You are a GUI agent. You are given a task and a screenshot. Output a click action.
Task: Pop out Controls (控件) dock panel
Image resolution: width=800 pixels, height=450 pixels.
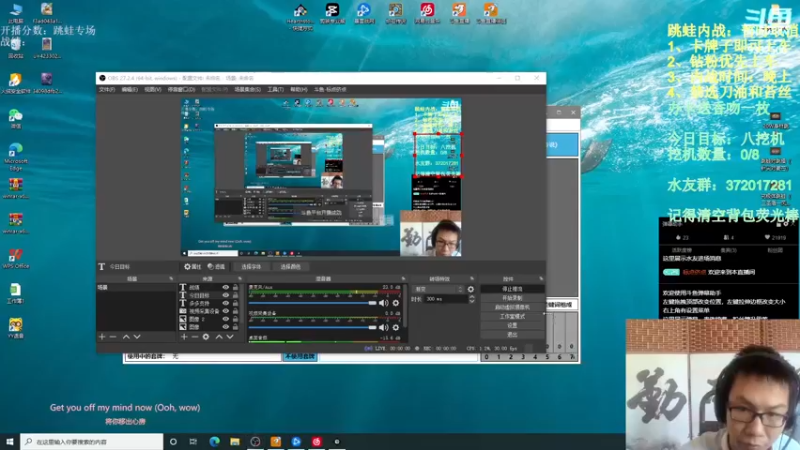(541, 279)
